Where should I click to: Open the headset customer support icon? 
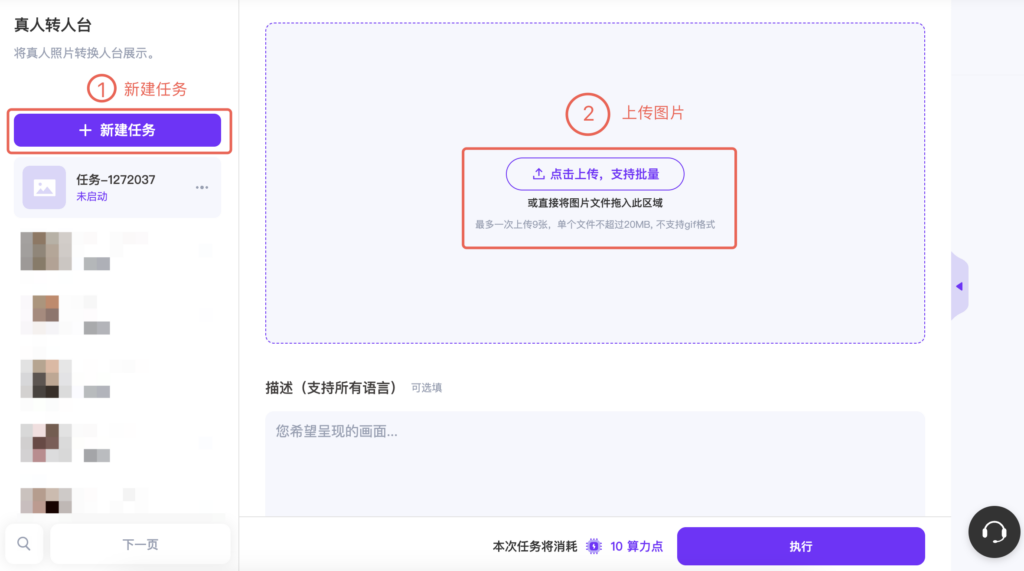pos(994,532)
